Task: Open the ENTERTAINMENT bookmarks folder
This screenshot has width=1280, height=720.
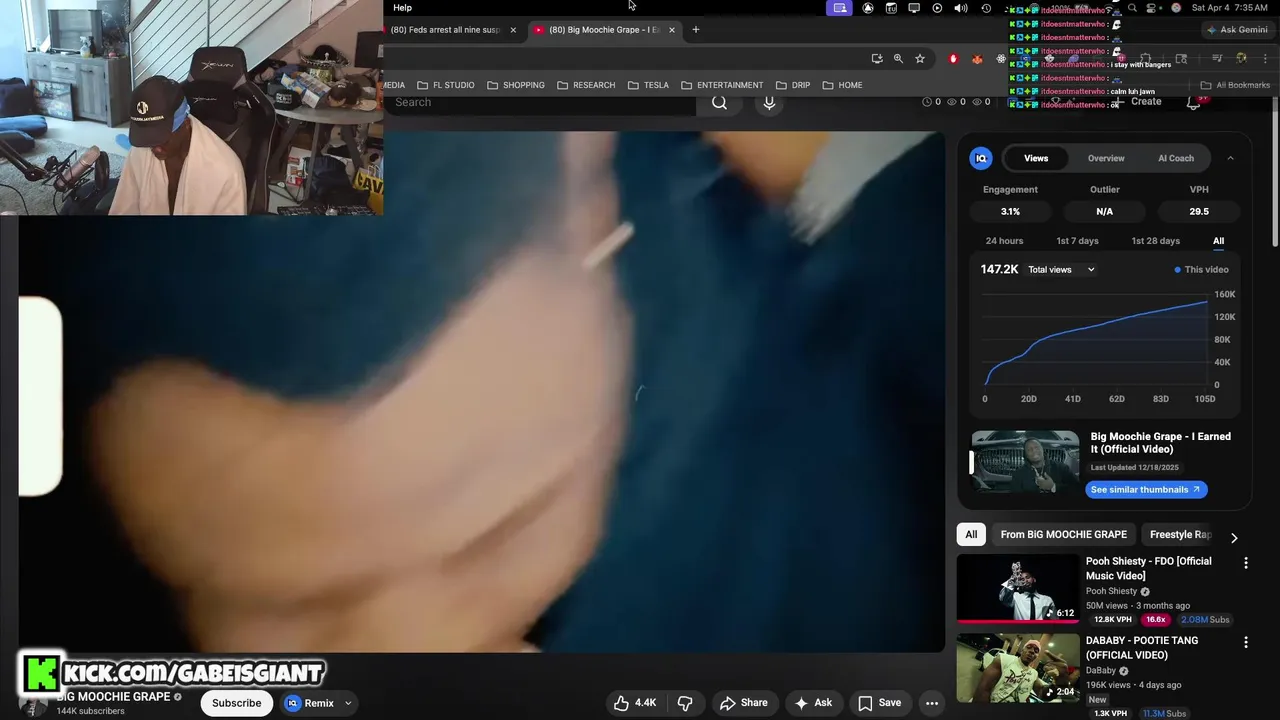Action: pyautogui.click(x=722, y=85)
